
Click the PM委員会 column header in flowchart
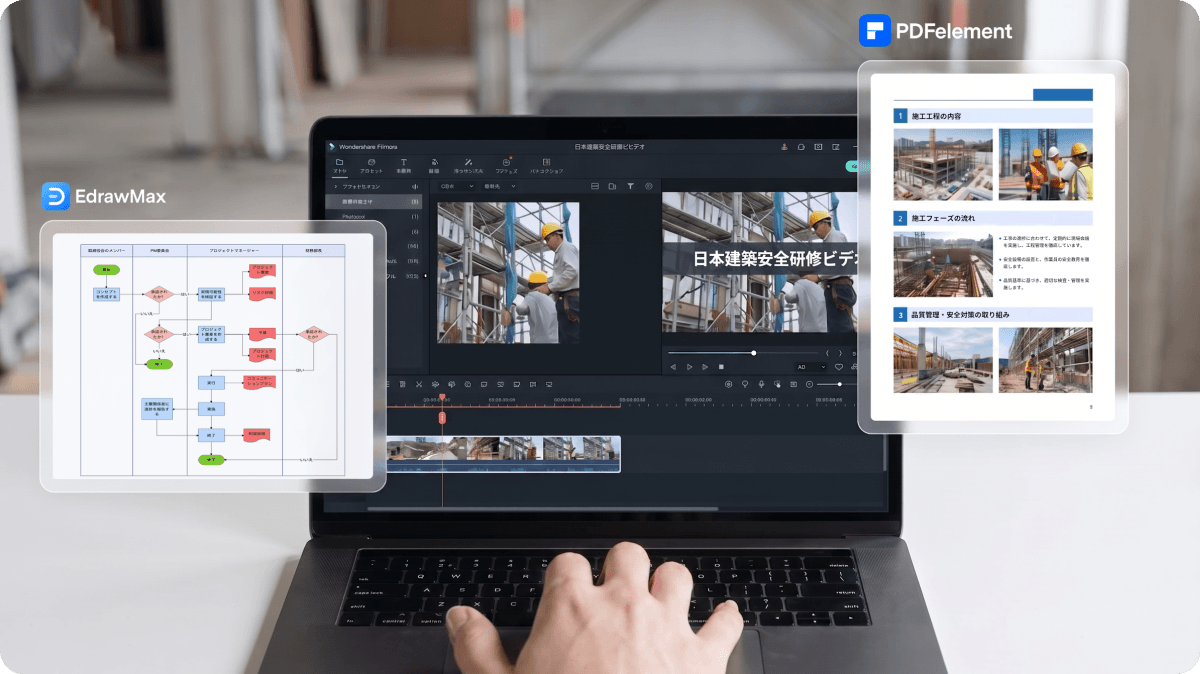(160, 250)
